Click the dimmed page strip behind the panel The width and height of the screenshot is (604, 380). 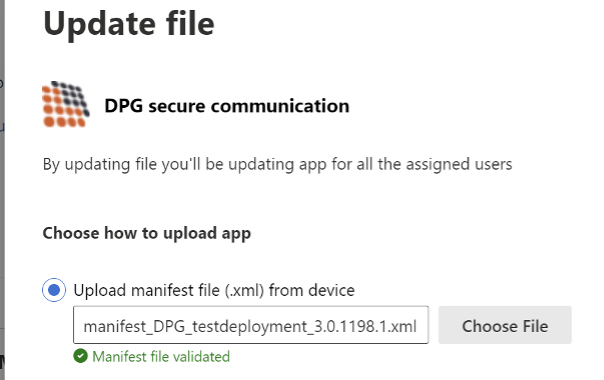click(x=2, y=190)
